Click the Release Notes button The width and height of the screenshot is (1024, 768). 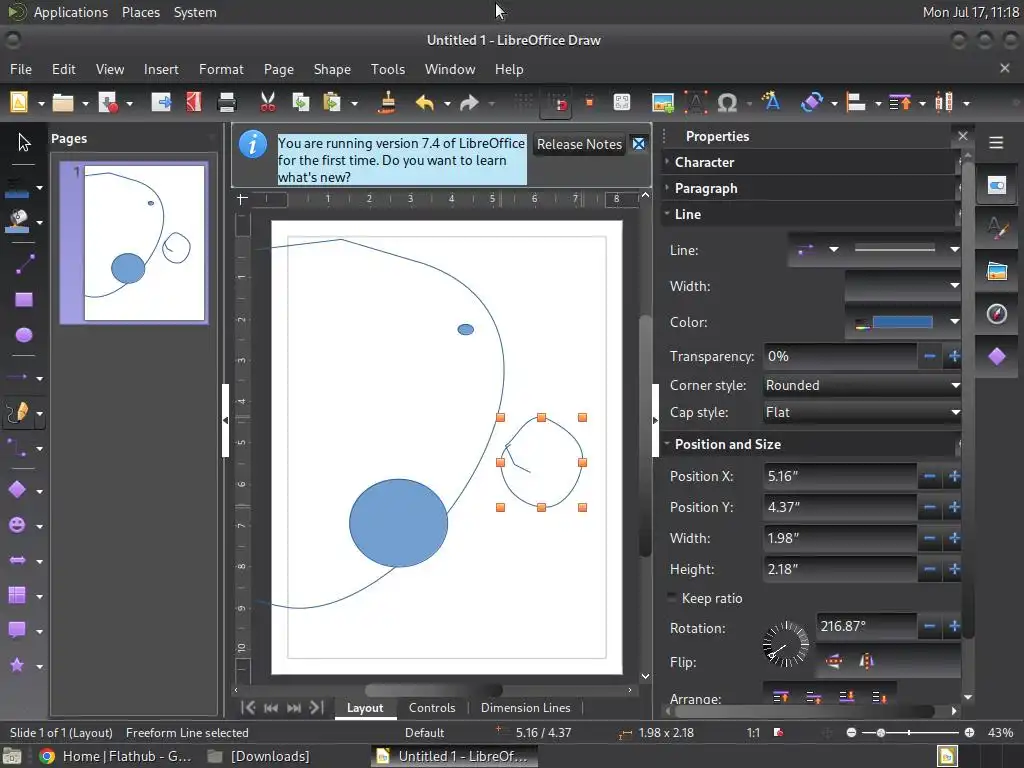click(x=579, y=144)
